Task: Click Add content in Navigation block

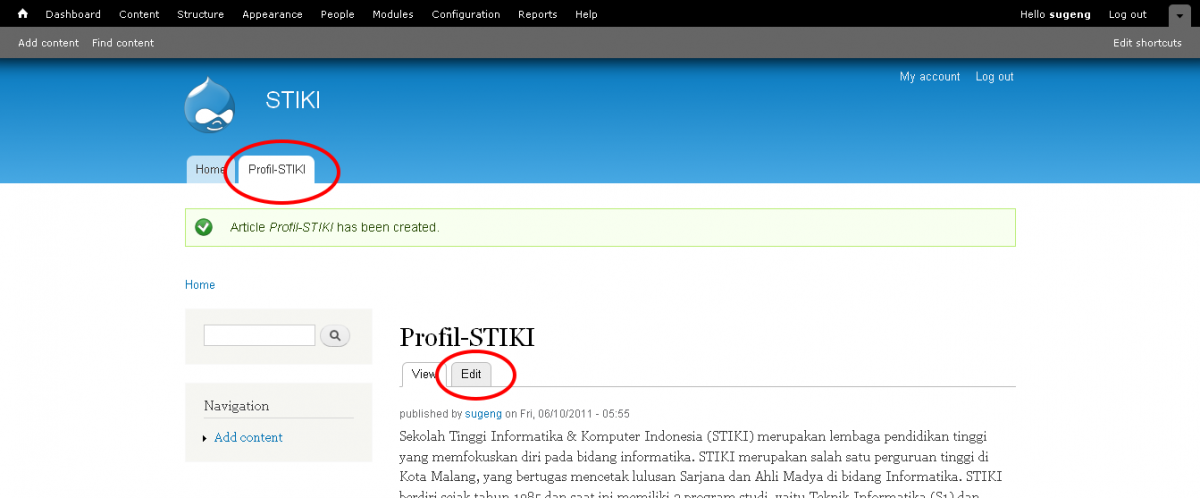Action: click(x=248, y=438)
